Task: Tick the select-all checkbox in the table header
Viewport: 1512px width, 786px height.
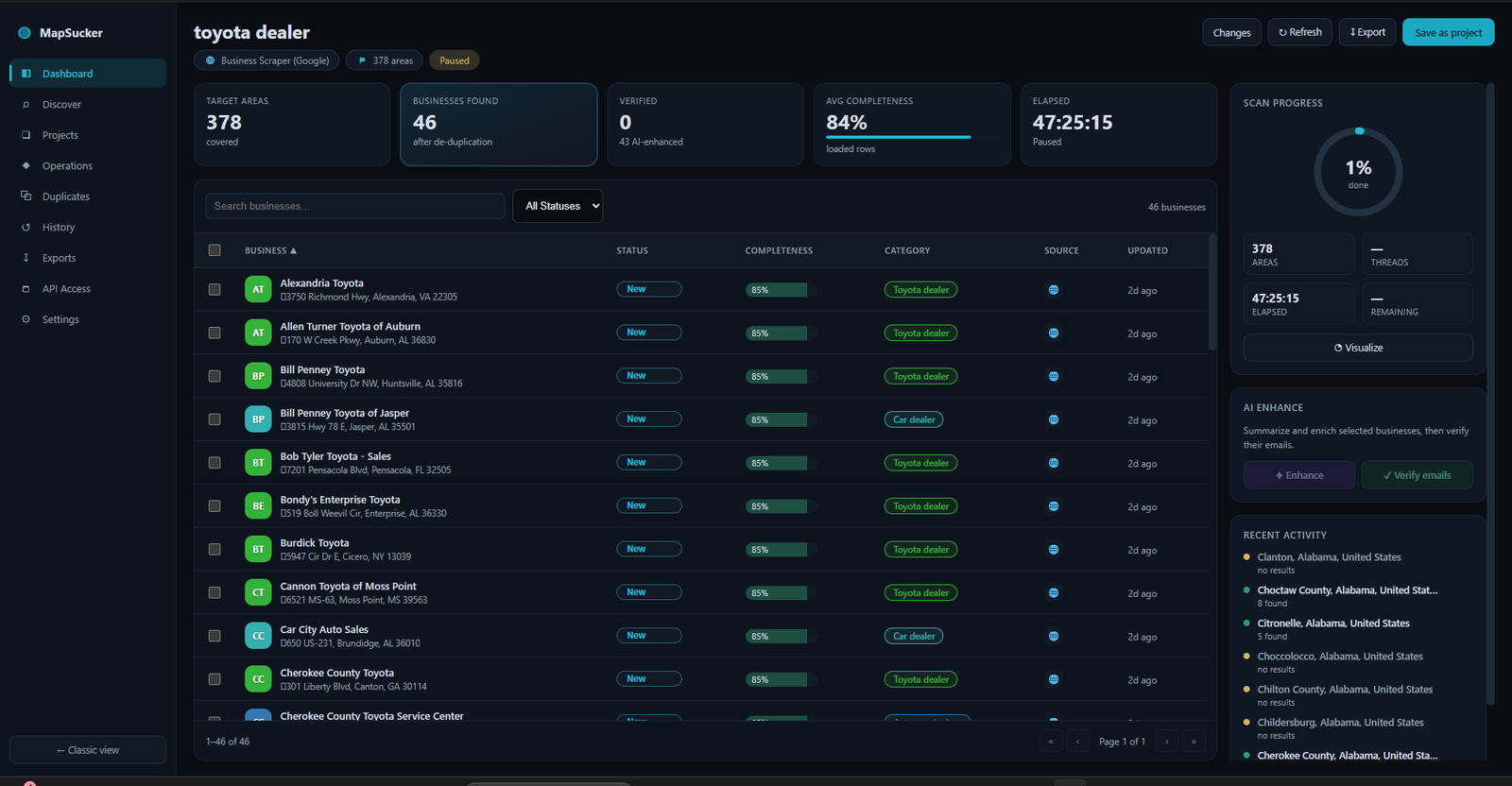Action: pos(215,250)
